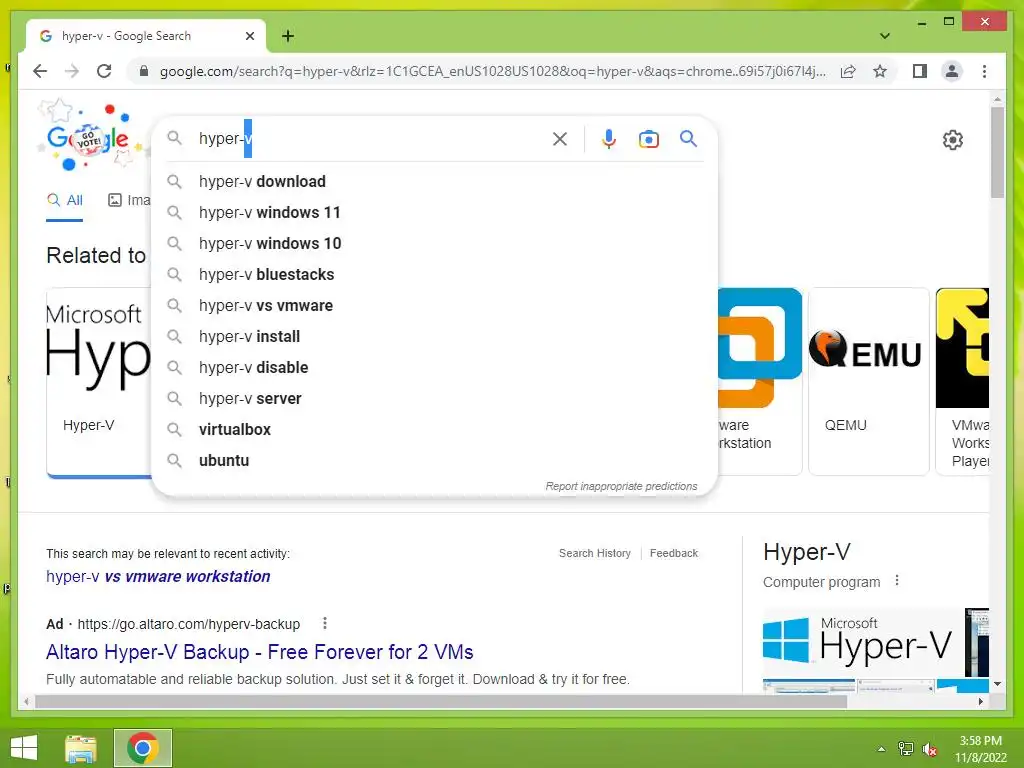Select suggestion hyper-v windows 11
Viewport: 1024px width, 768px height.
(x=434, y=212)
